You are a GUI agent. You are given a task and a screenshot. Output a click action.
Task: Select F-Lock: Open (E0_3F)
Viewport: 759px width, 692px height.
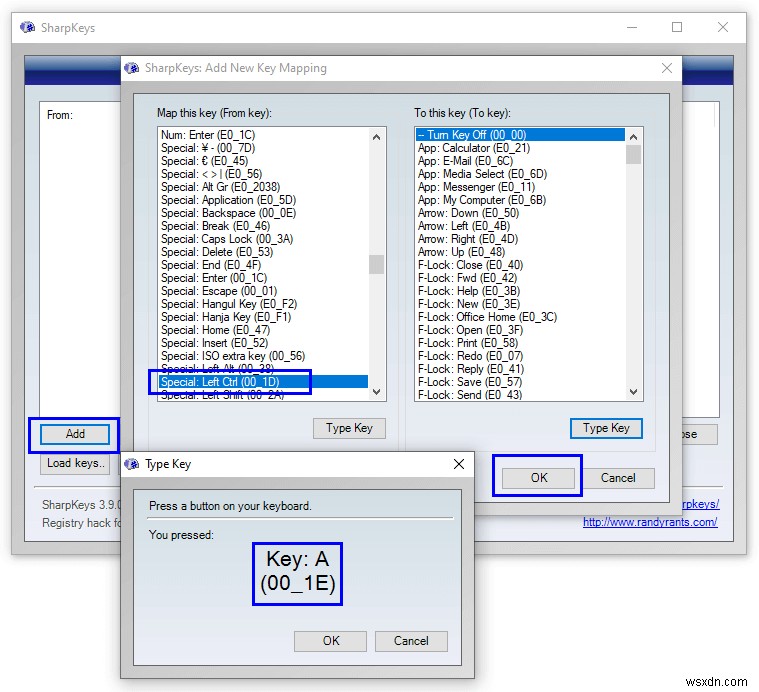[520, 330]
